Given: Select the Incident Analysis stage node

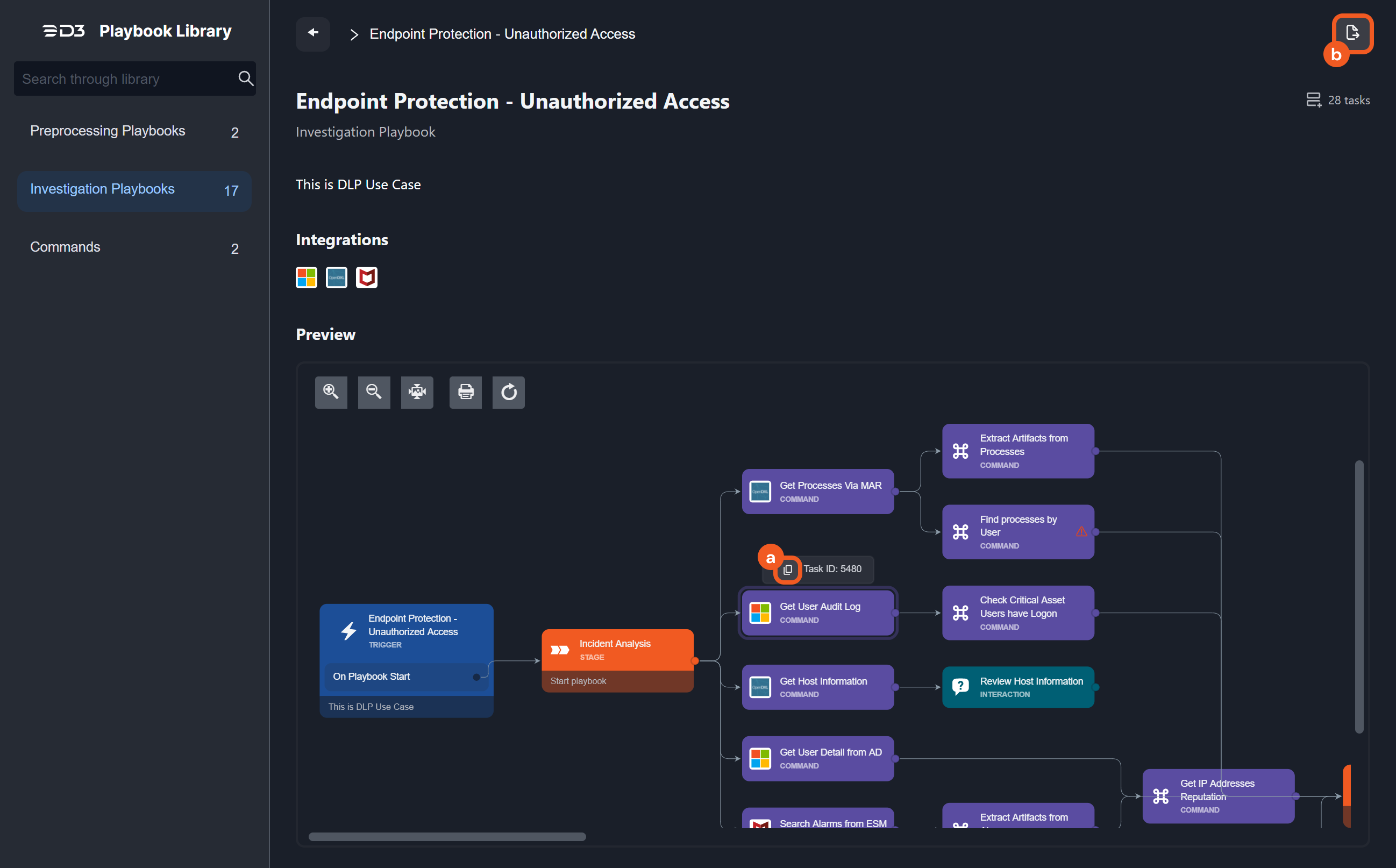Looking at the screenshot, I should click(617, 649).
